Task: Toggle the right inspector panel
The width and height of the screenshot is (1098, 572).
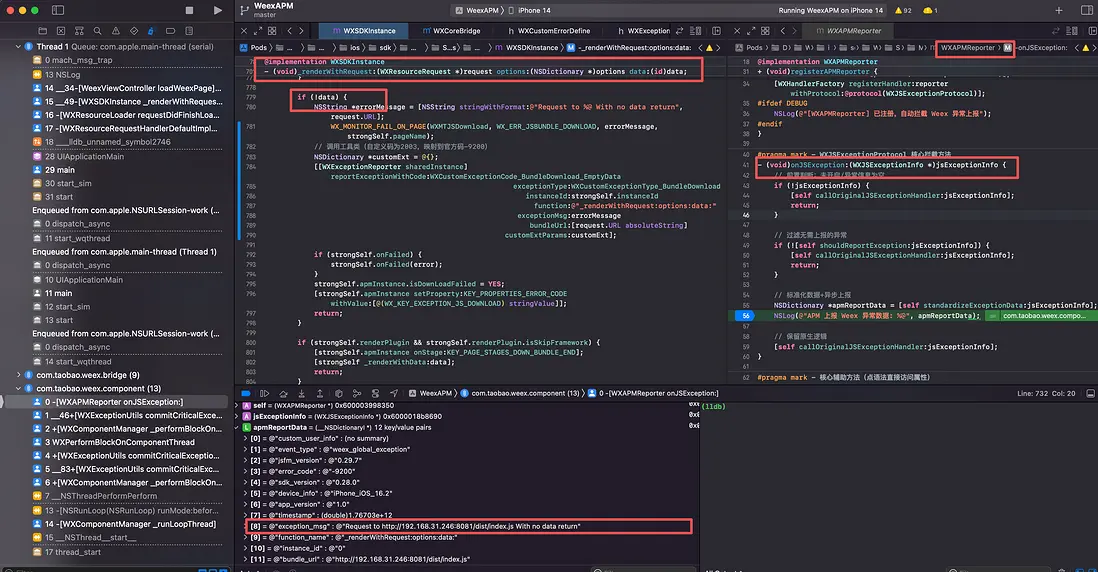Action: pos(1085,10)
